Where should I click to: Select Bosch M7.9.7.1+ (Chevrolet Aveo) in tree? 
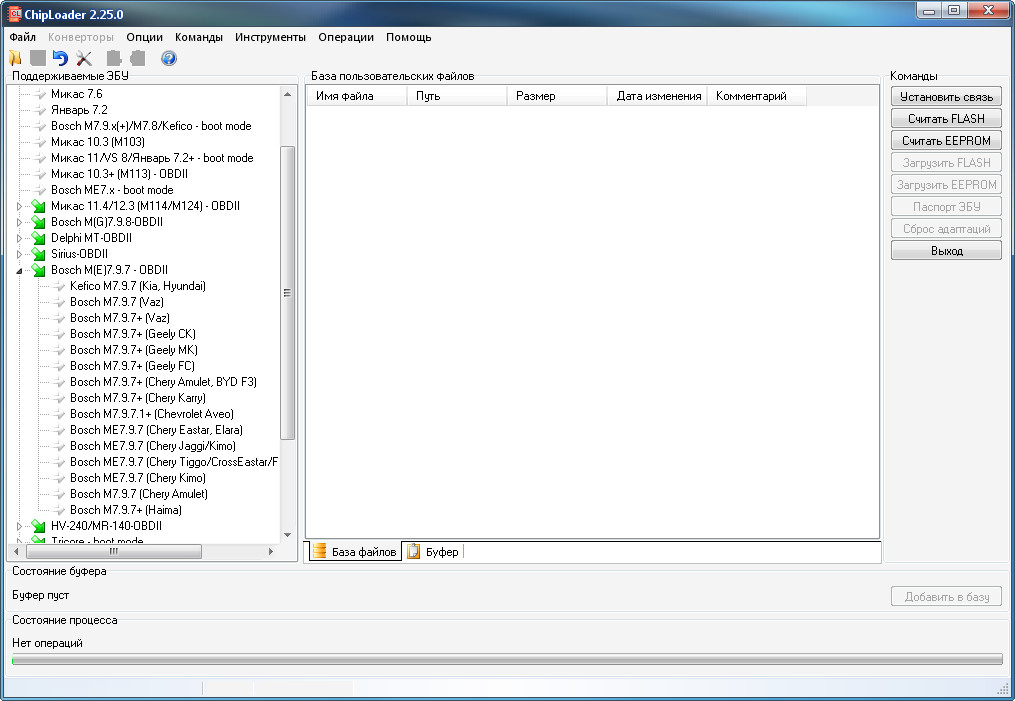[x=151, y=414]
